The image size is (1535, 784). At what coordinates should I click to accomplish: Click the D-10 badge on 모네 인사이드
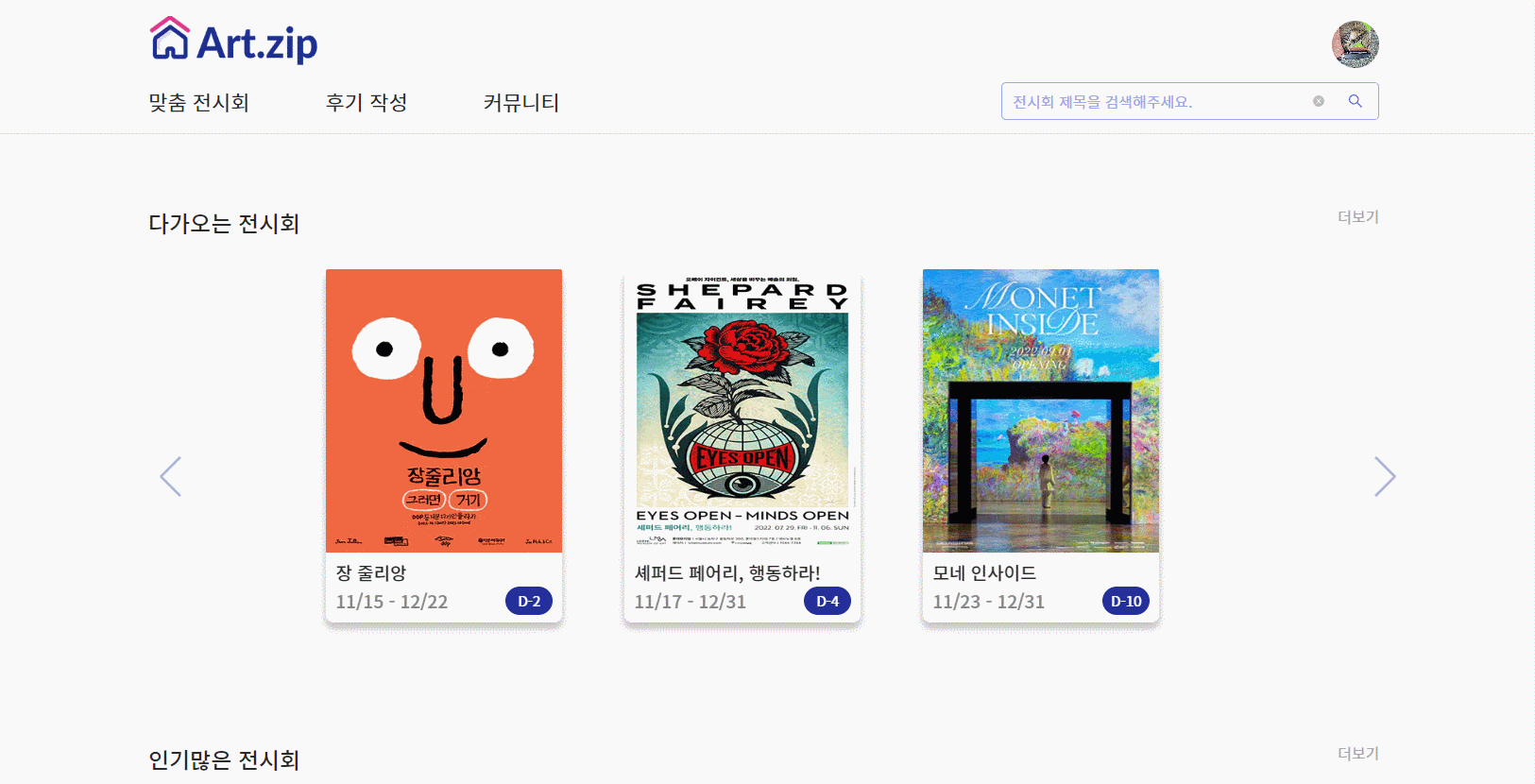(1126, 601)
